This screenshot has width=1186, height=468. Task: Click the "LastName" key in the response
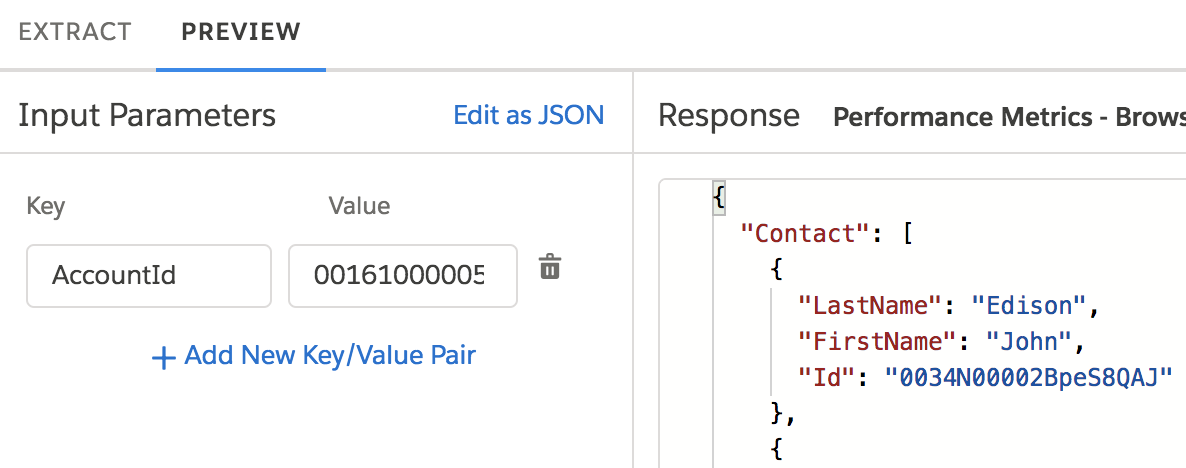pos(871,305)
